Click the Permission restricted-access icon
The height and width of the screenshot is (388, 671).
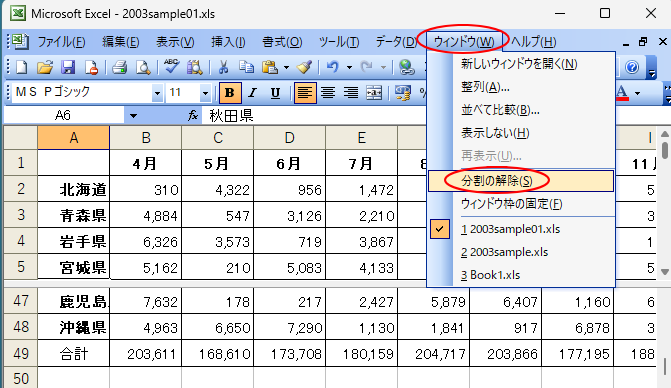pyautogui.click(x=91, y=67)
